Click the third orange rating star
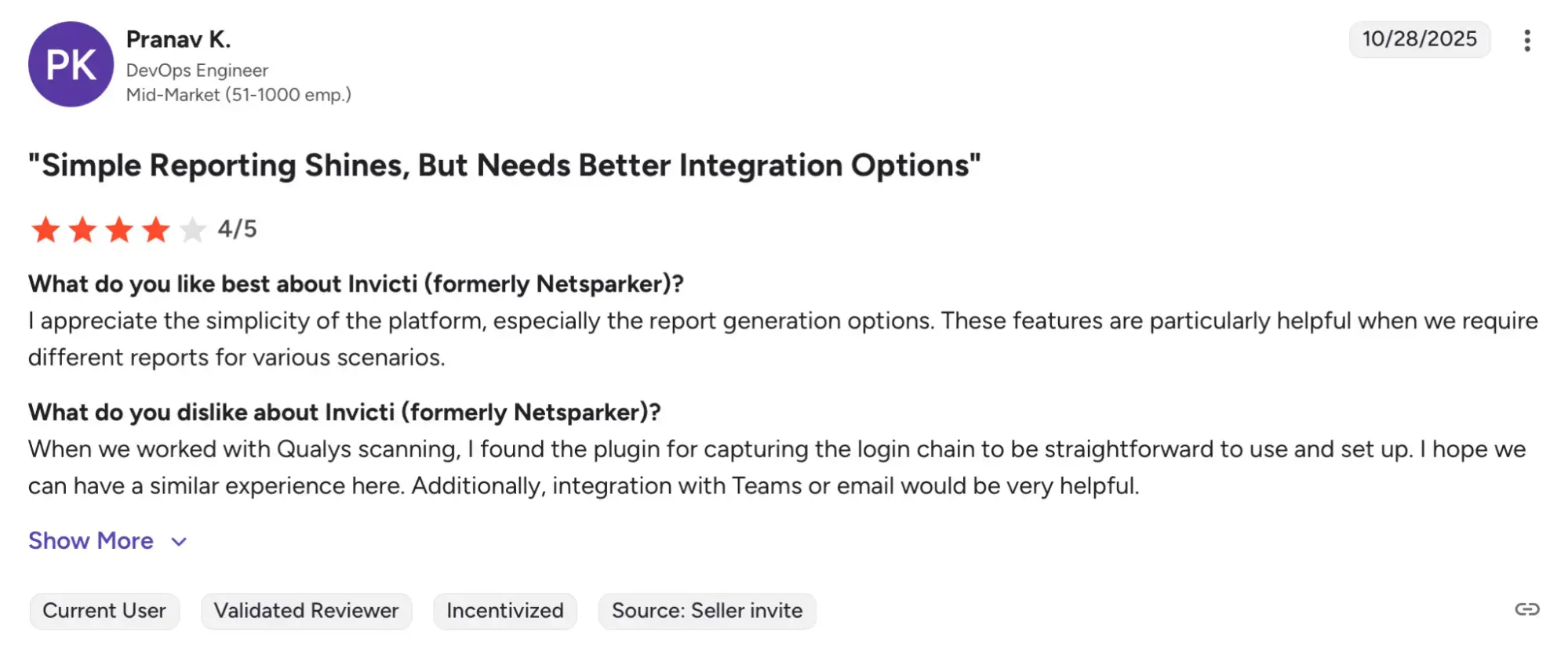This screenshot has height=654, width=1568. click(x=119, y=230)
